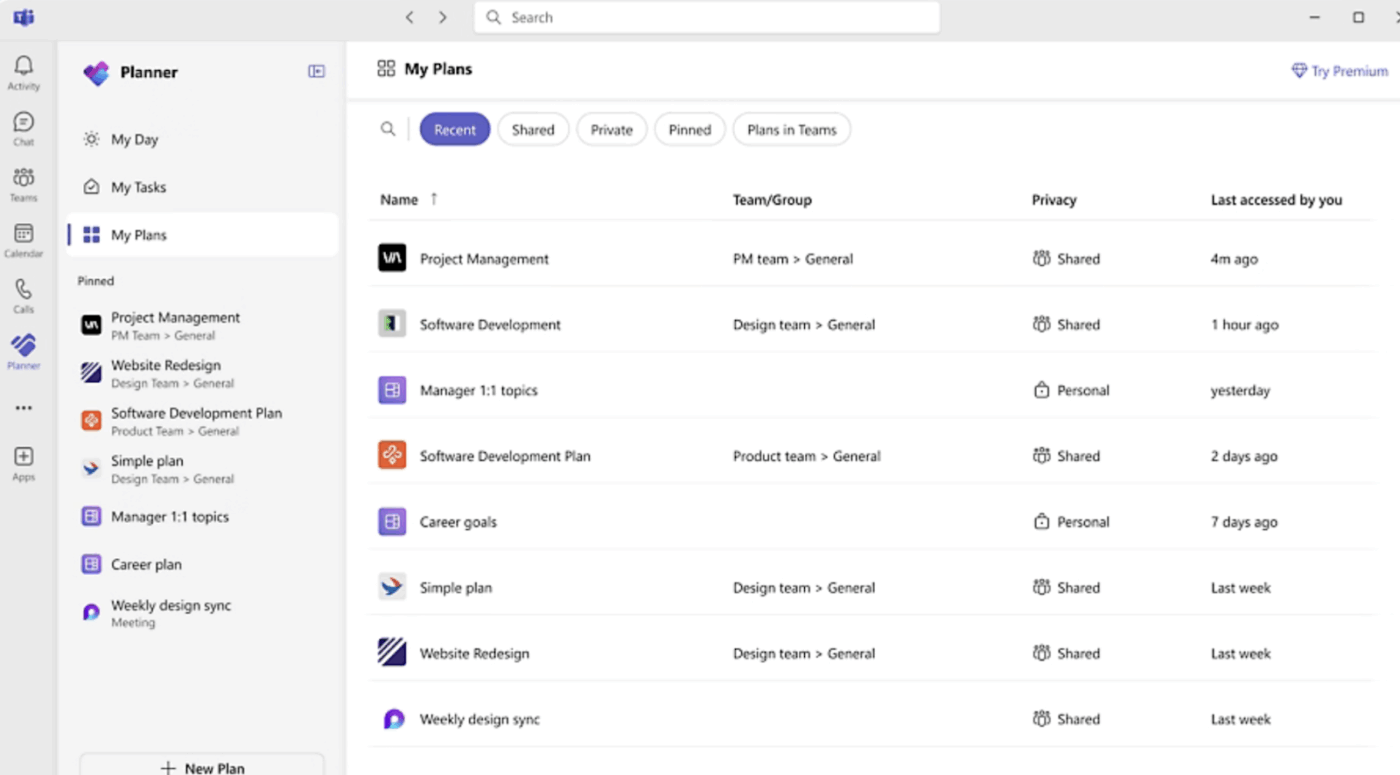Toggle the Private filter pill
The width and height of the screenshot is (1400, 775).
(x=611, y=129)
